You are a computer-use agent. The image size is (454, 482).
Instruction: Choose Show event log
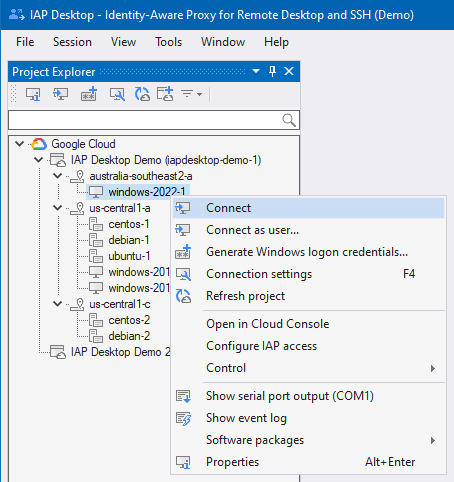click(x=308, y=418)
